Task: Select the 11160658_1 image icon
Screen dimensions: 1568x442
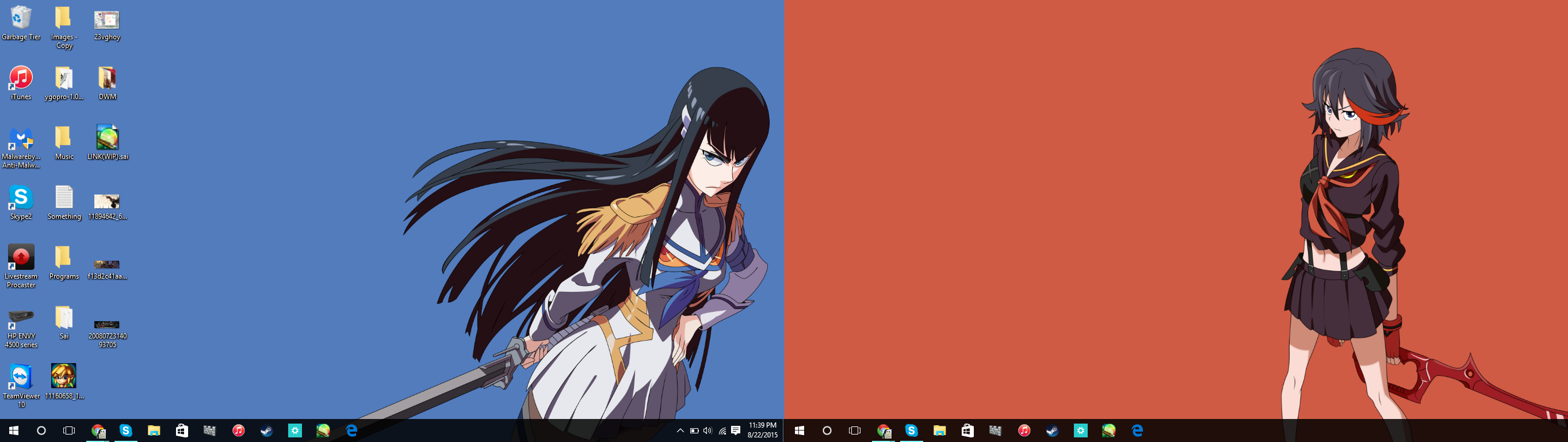Action: (64, 381)
